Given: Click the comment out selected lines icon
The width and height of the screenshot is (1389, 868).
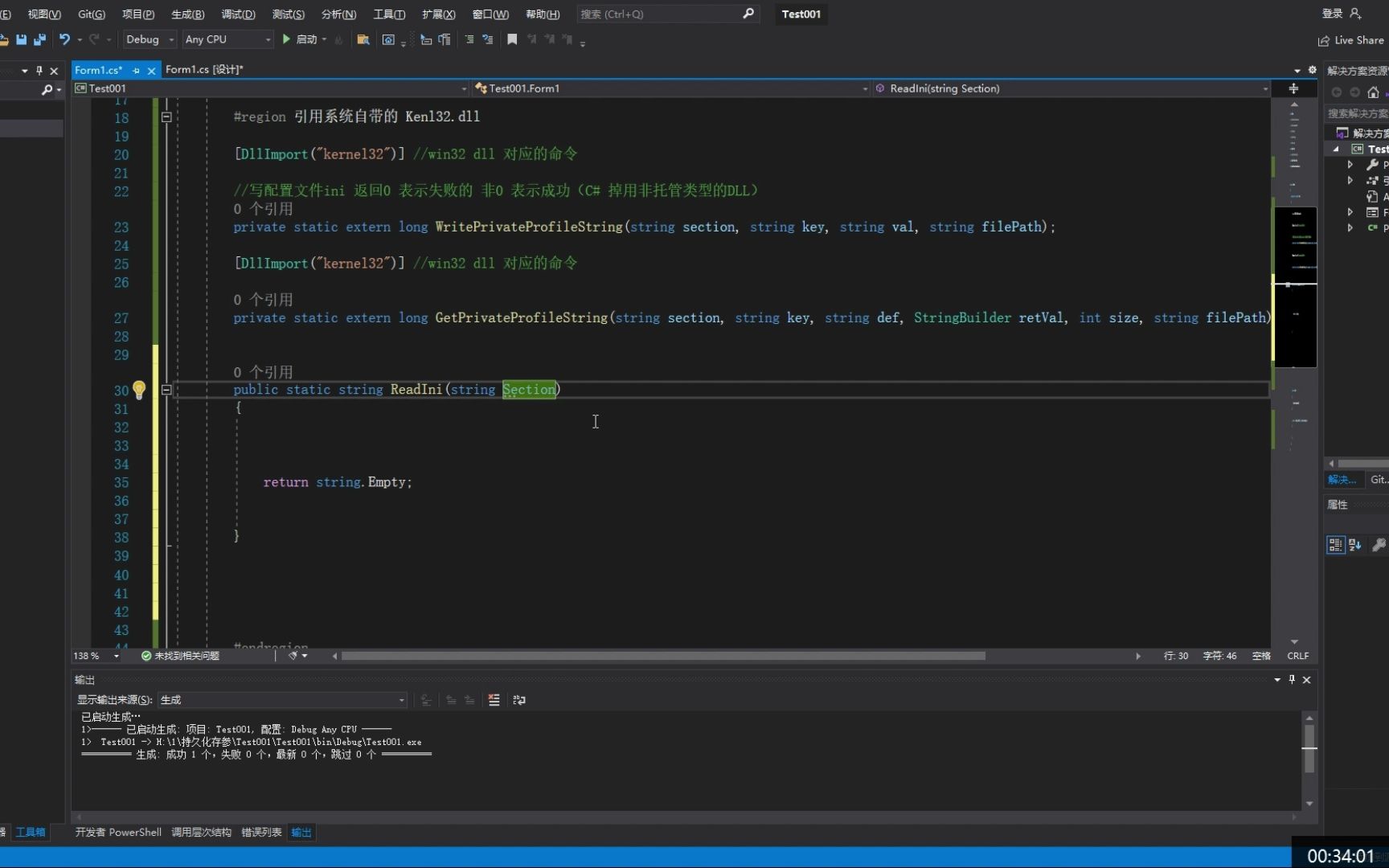Looking at the screenshot, I should (x=469, y=39).
